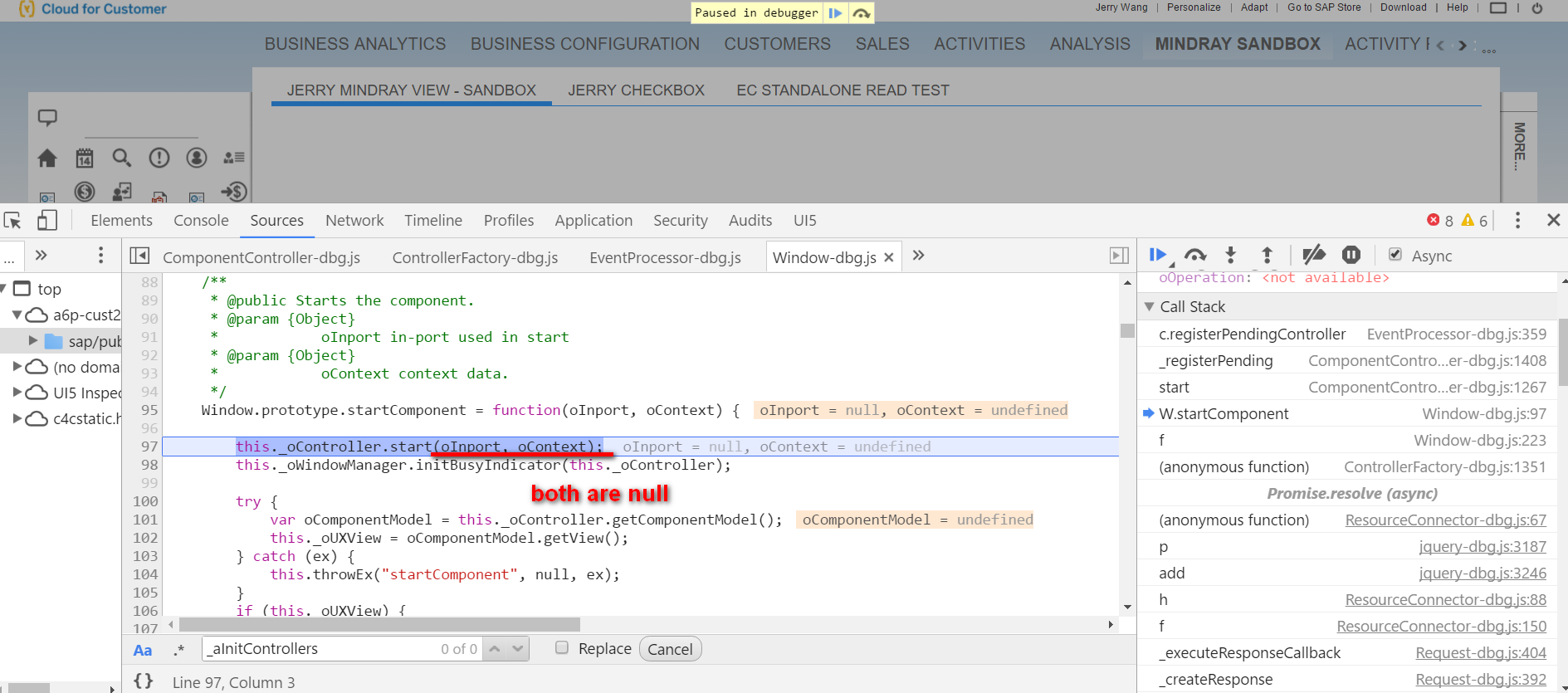
Task: Close the DevTools panel
Action: point(1554,220)
